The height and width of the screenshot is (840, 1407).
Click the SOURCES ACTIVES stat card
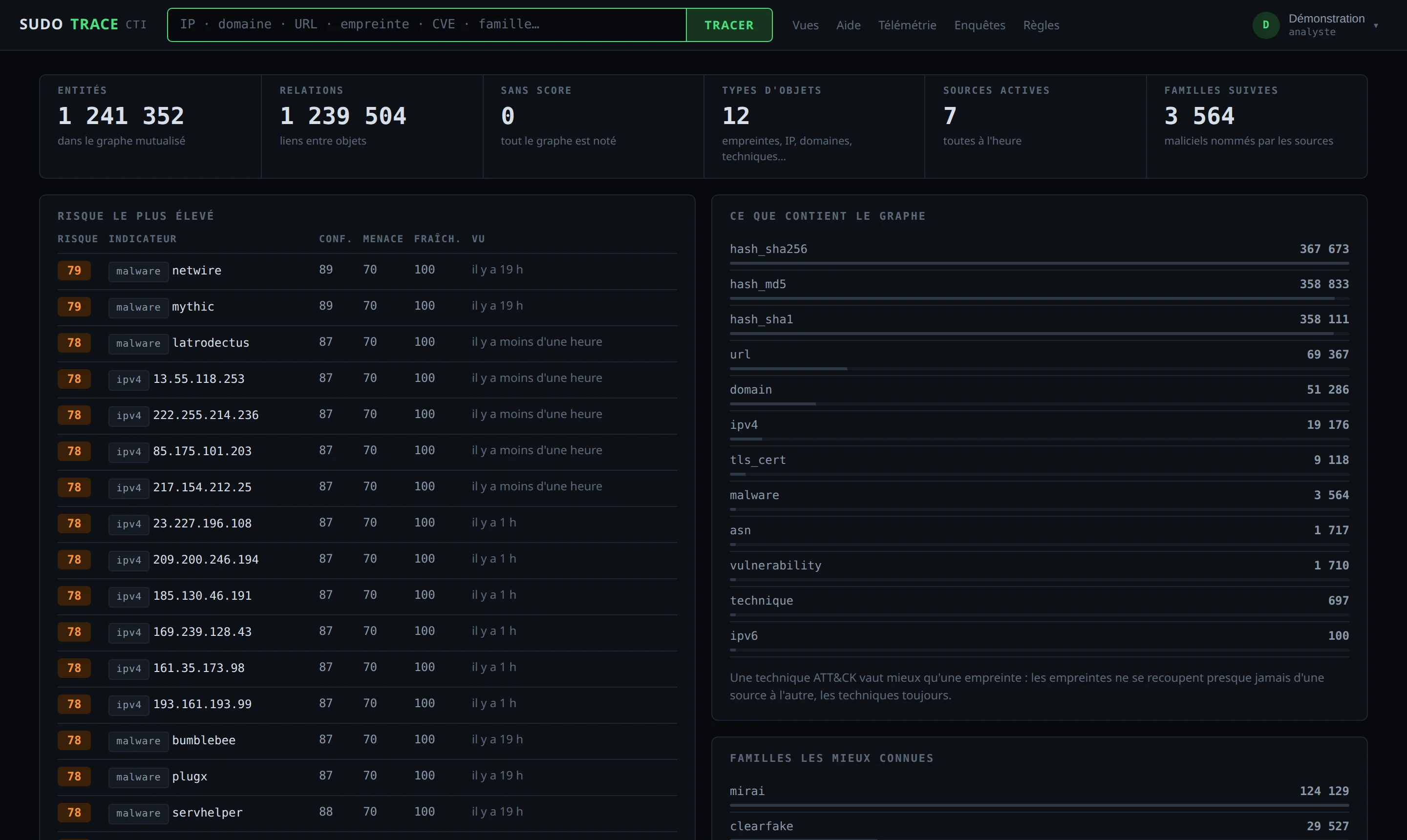click(1036, 126)
